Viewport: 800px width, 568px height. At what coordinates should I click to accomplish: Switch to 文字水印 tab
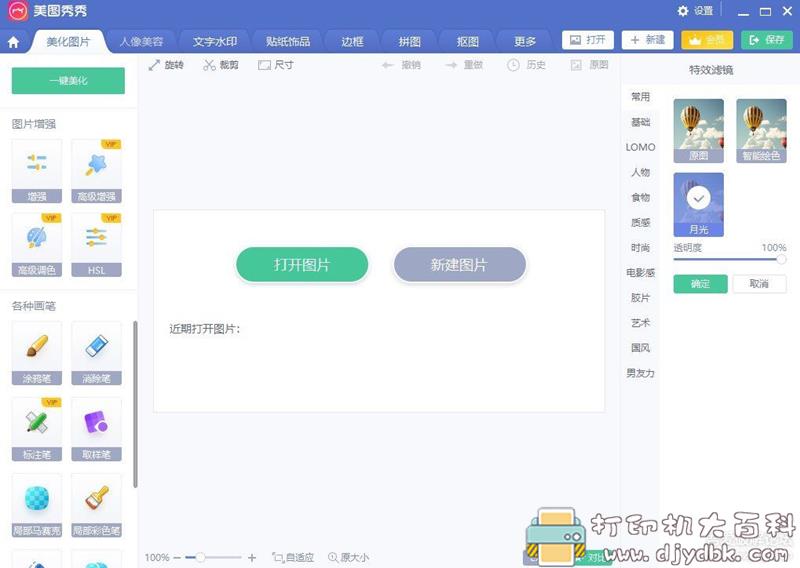click(215, 42)
